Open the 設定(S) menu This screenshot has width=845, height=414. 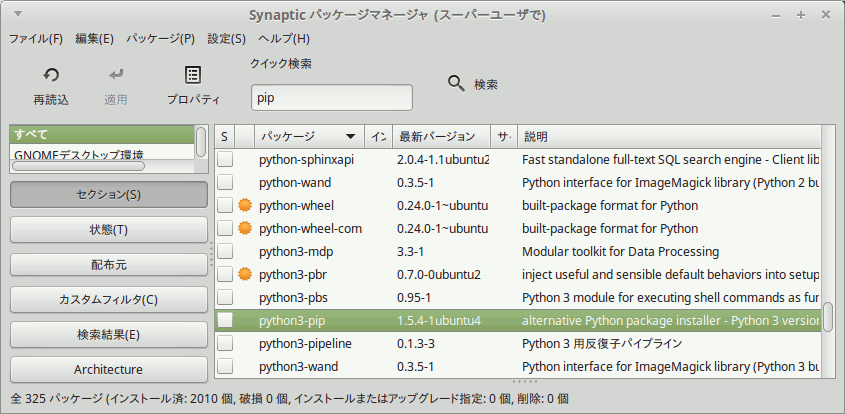click(x=227, y=39)
